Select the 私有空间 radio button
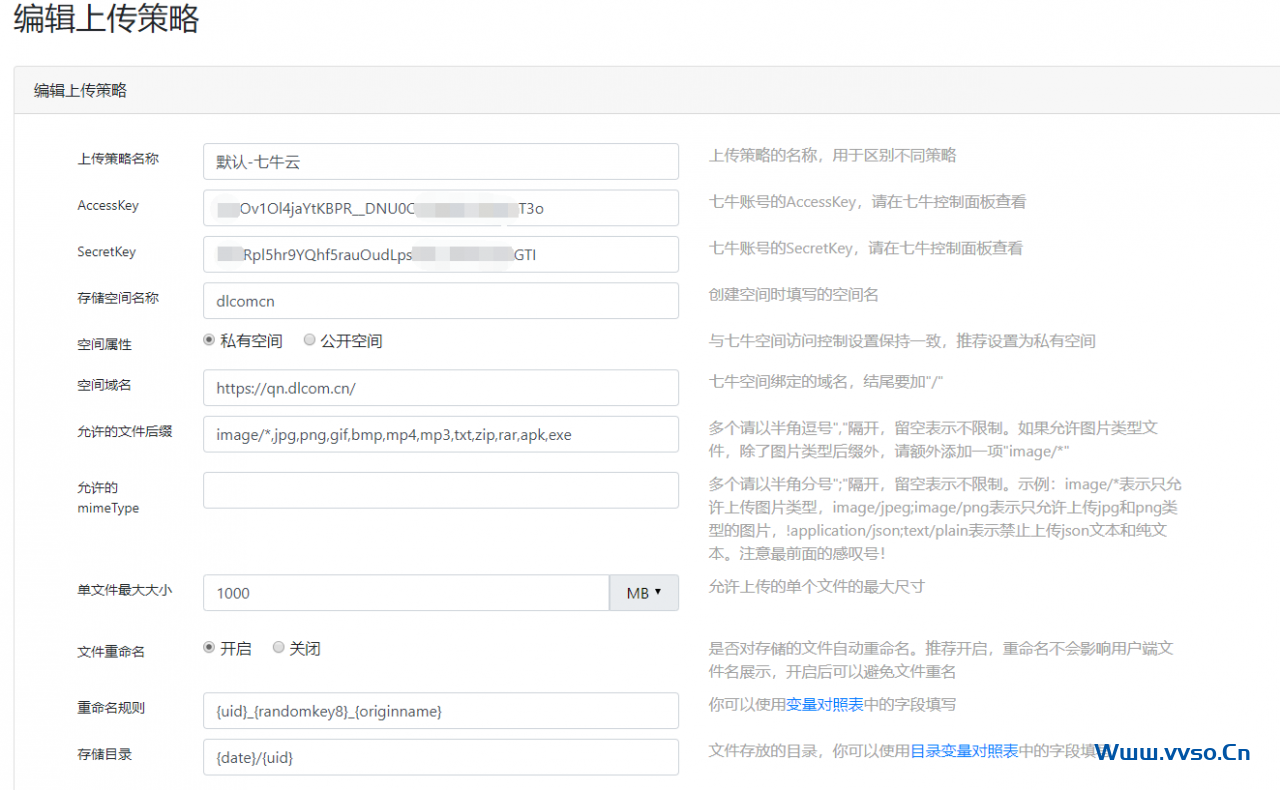The width and height of the screenshot is (1280, 790). coord(209,340)
